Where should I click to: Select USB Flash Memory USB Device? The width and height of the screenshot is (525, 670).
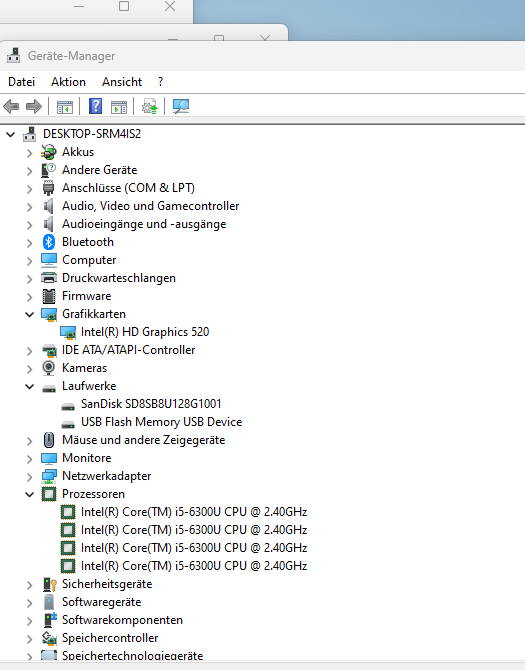click(x=161, y=422)
